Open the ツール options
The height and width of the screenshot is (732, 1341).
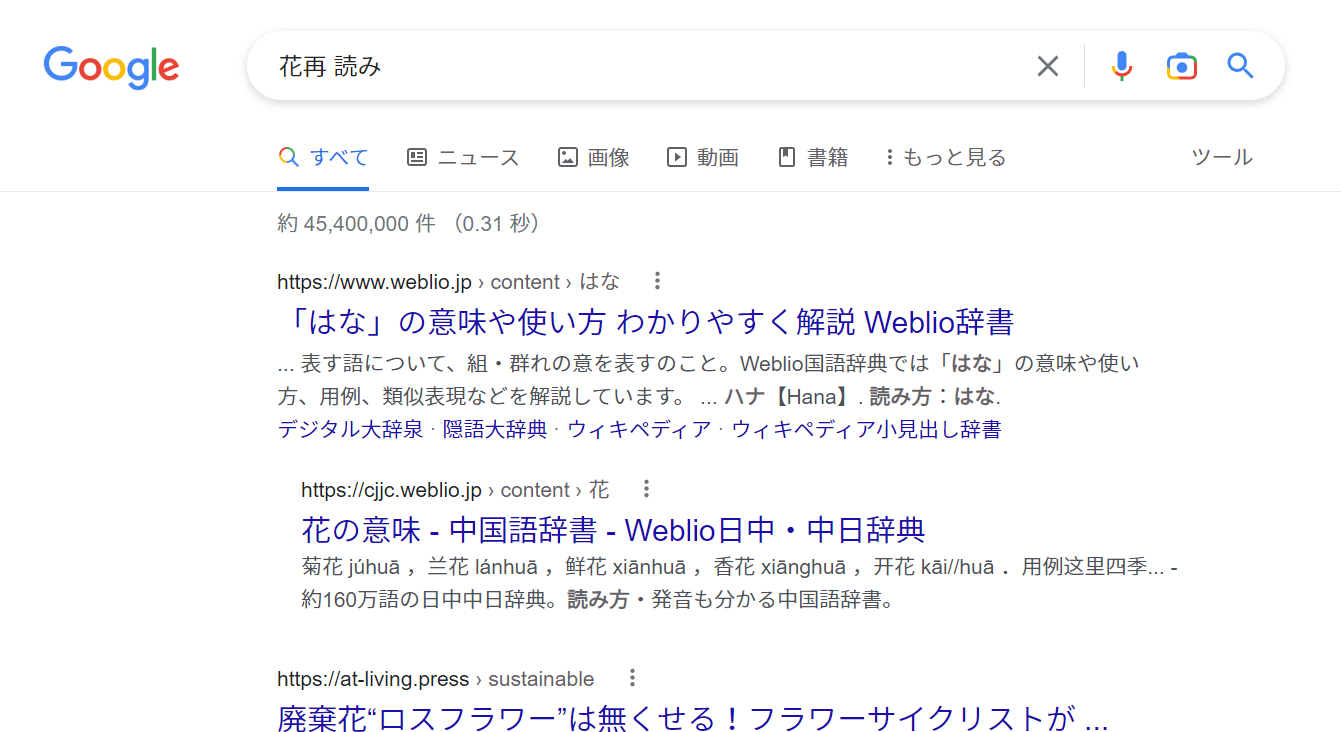1222,157
